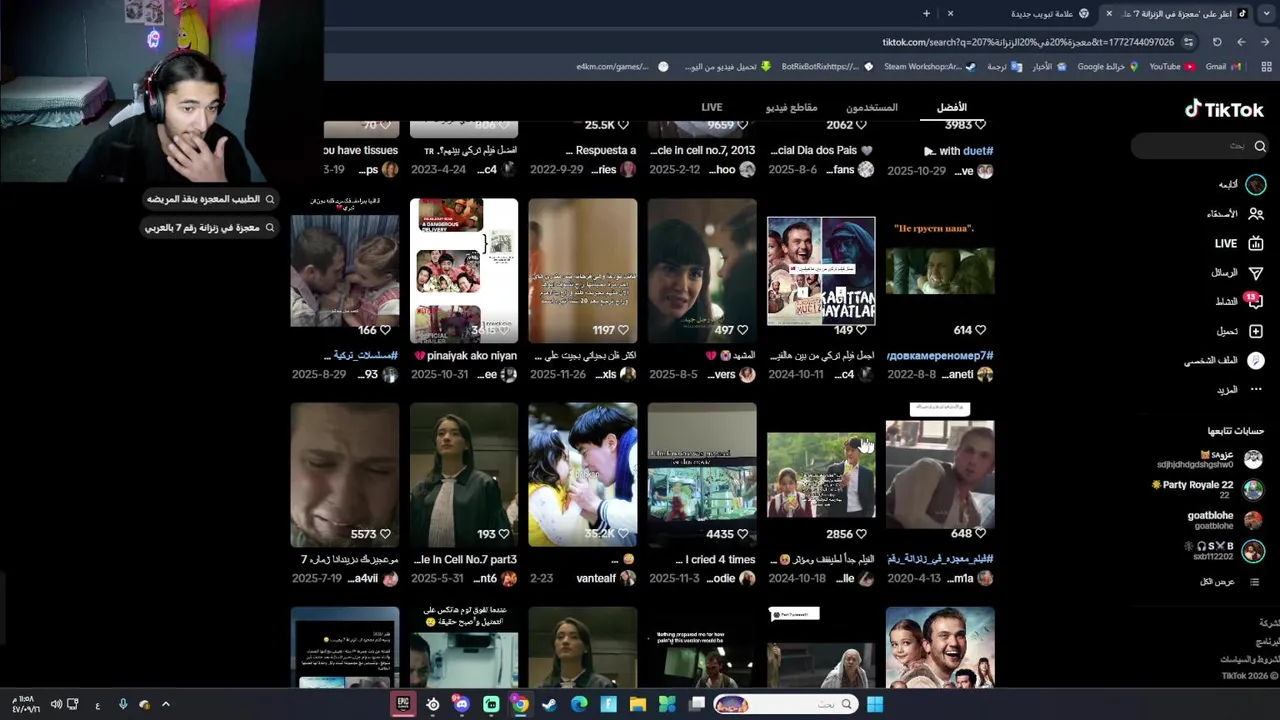Open the خرائط Google bookmark

1107,67
